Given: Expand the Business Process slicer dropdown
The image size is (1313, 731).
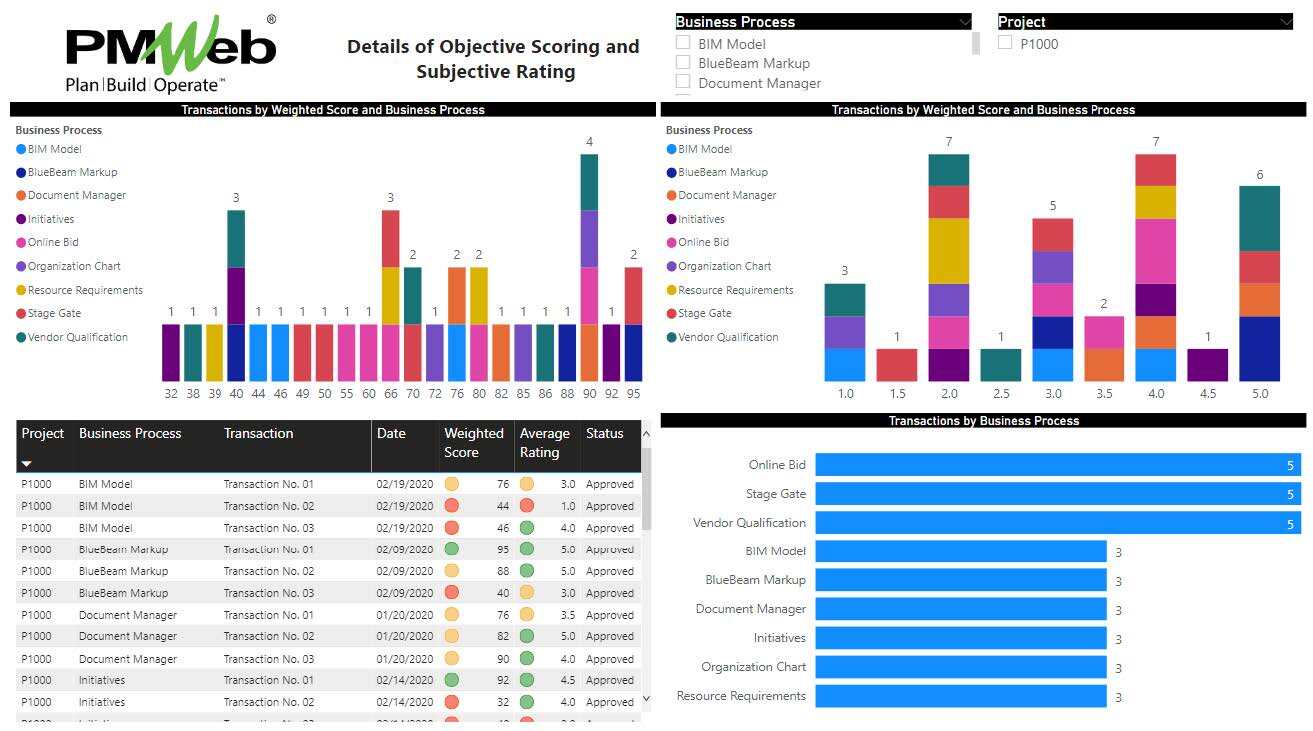Looking at the screenshot, I should coord(964,22).
